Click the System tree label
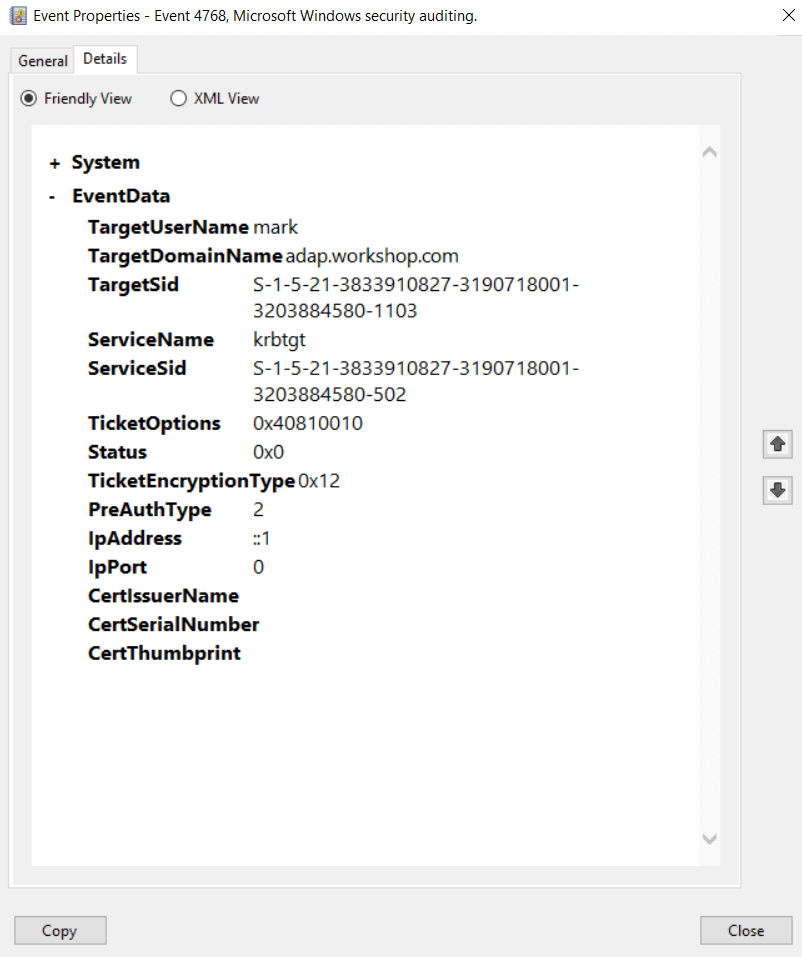Viewport: 802px width, 957px height. [x=106, y=162]
